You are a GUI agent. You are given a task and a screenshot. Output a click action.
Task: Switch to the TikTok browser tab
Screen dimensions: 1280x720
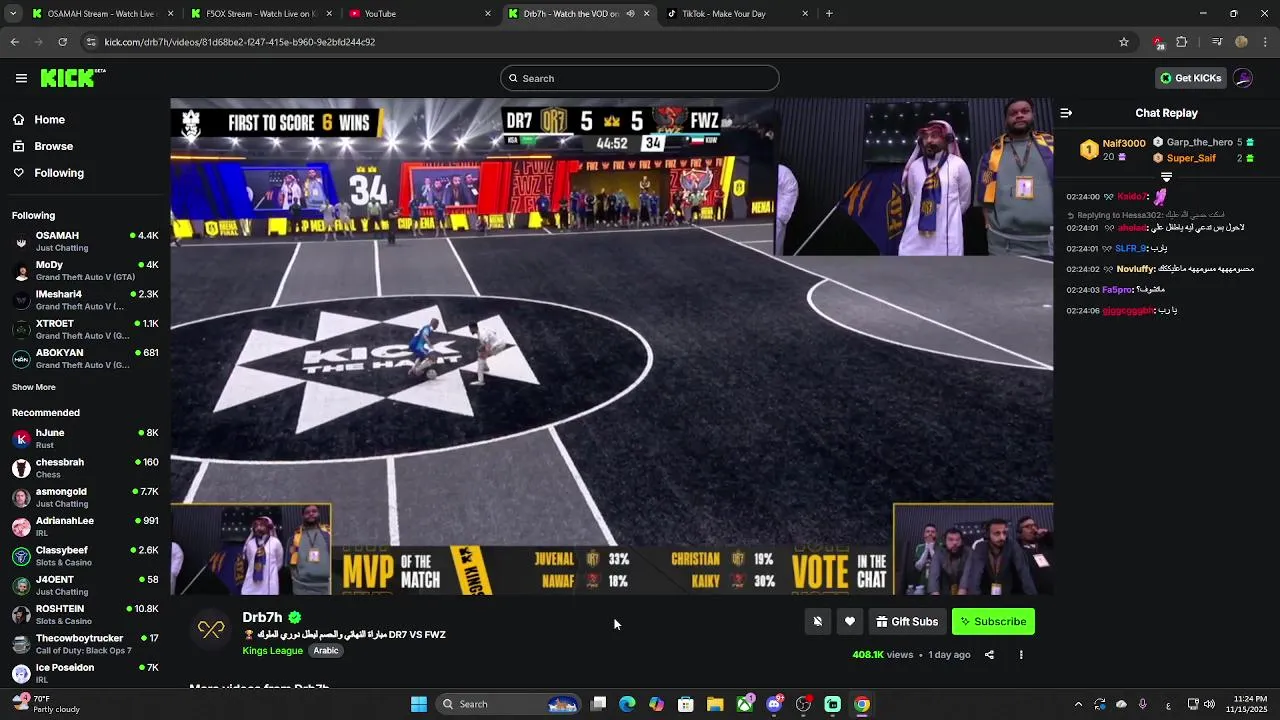click(x=737, y=14)
